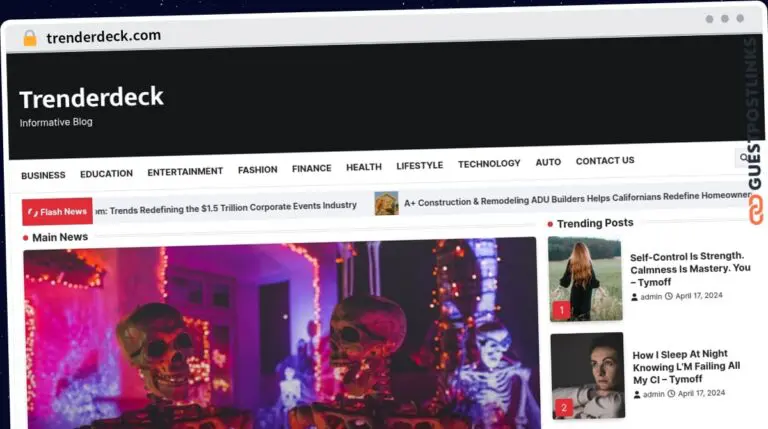This screenshot has width=768, height=429.
Task: Go to Entertainment category
Action: [x=185, y=171]
